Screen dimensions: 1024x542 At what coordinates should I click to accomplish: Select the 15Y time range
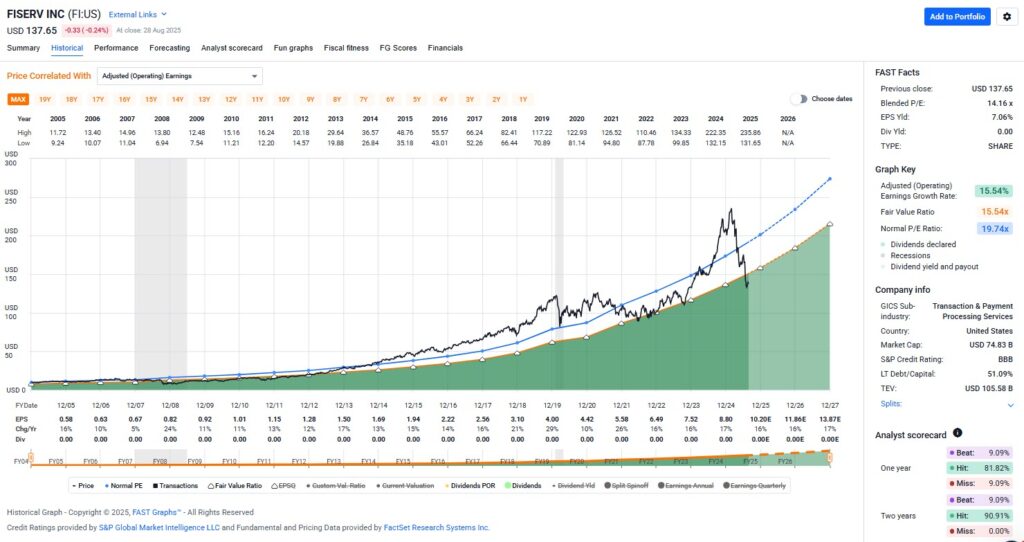(x=151, y=99)
